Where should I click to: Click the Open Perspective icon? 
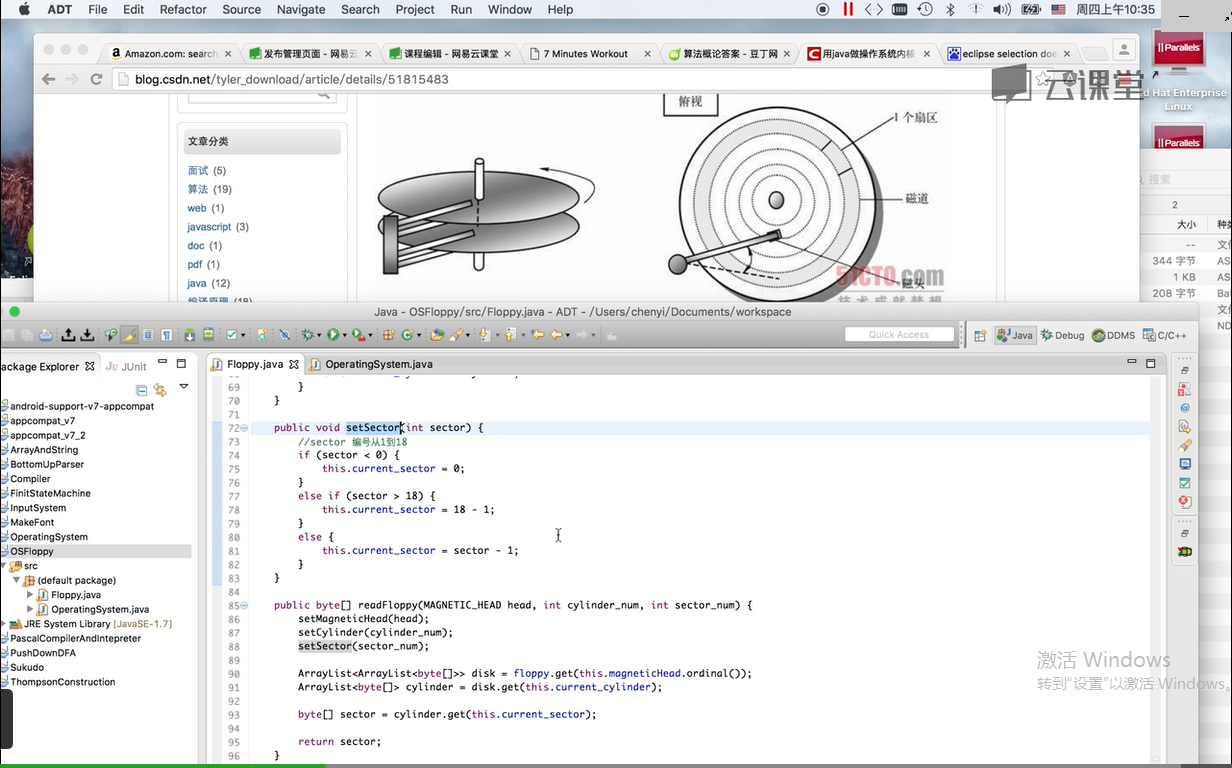980,335
